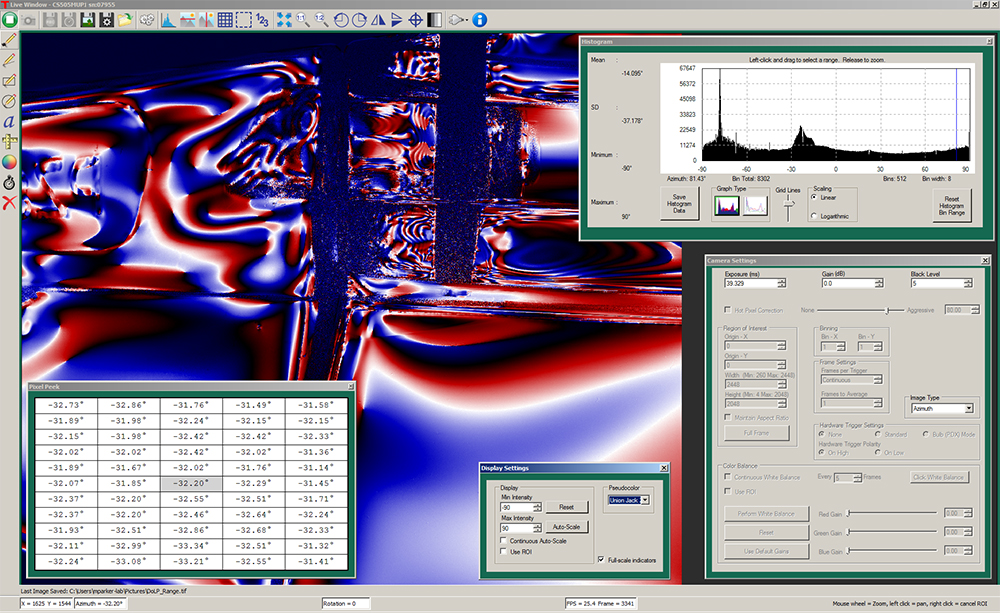
Task: Click the green stop capture button
Action: (x=11, y=19)
